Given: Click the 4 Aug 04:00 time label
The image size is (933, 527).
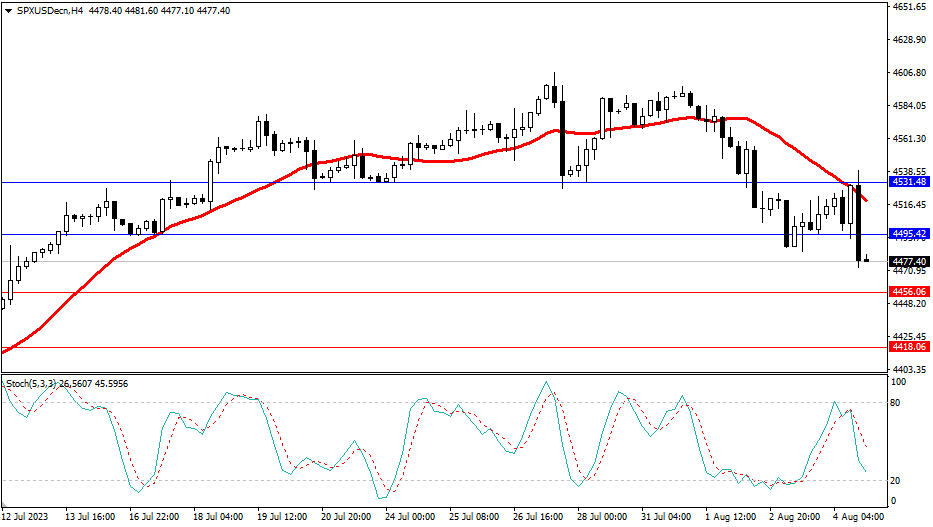Looking at the screenshot, I should 859,517.
